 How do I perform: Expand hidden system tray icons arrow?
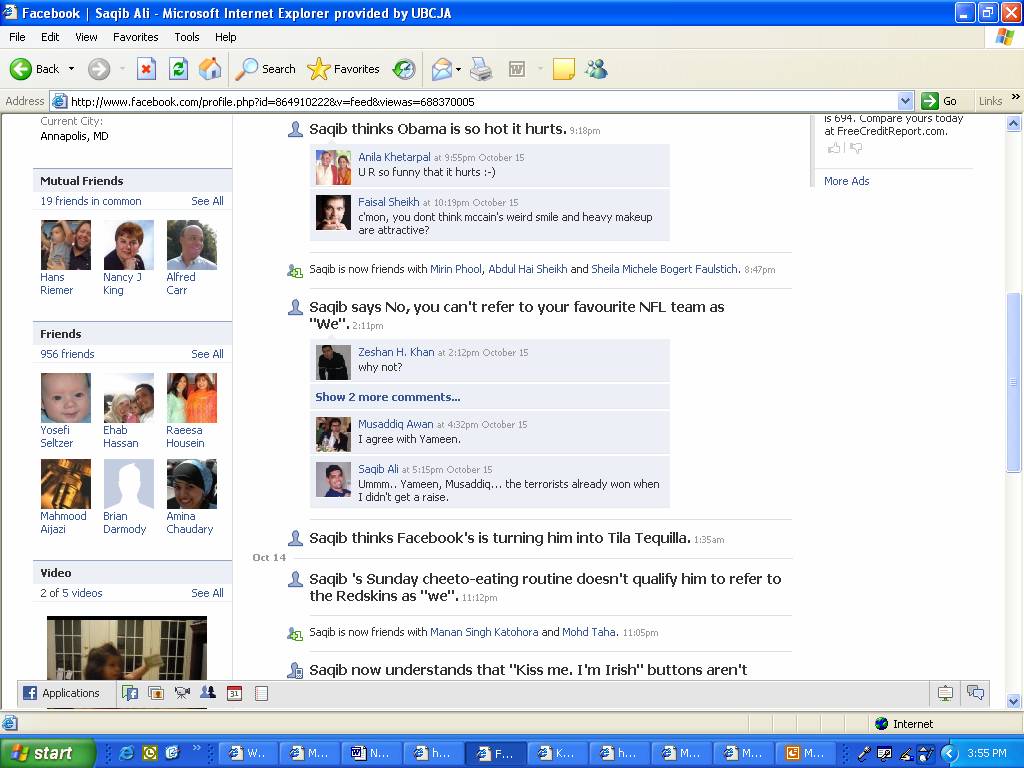(x=949, y=753)
